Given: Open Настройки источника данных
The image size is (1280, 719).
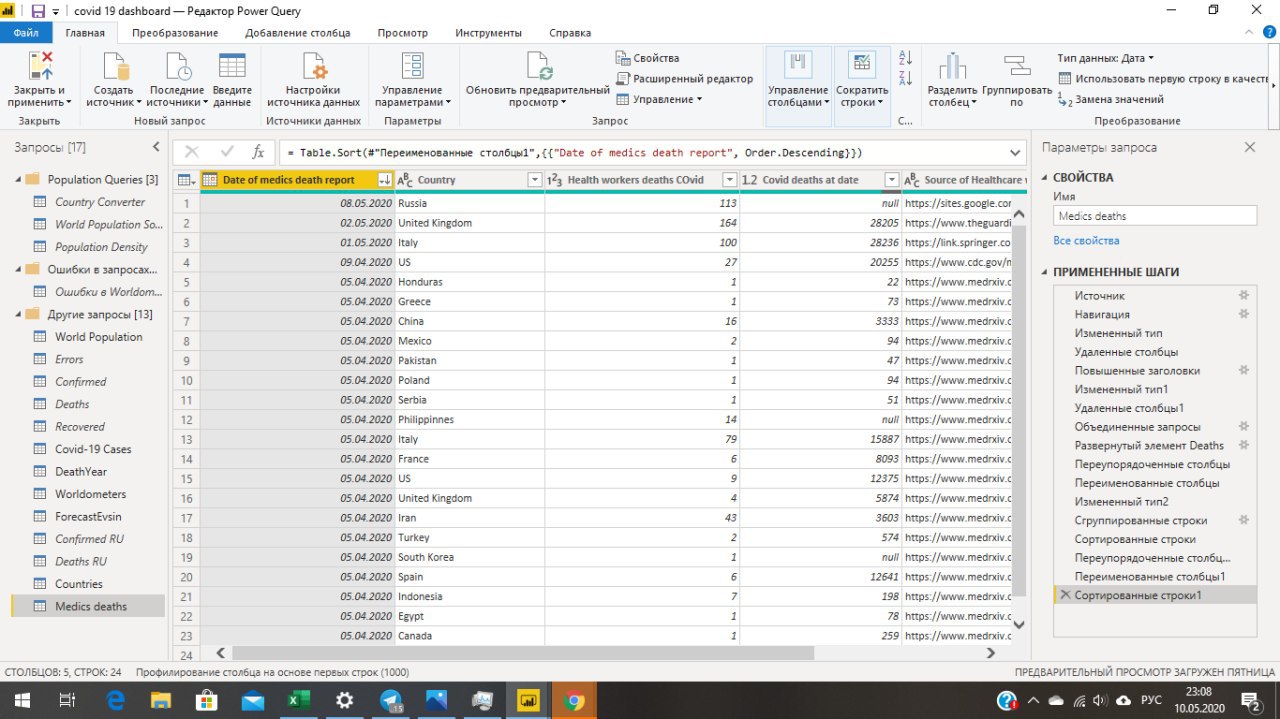Looking at the screenshot, I should click(x=314, y=80).
